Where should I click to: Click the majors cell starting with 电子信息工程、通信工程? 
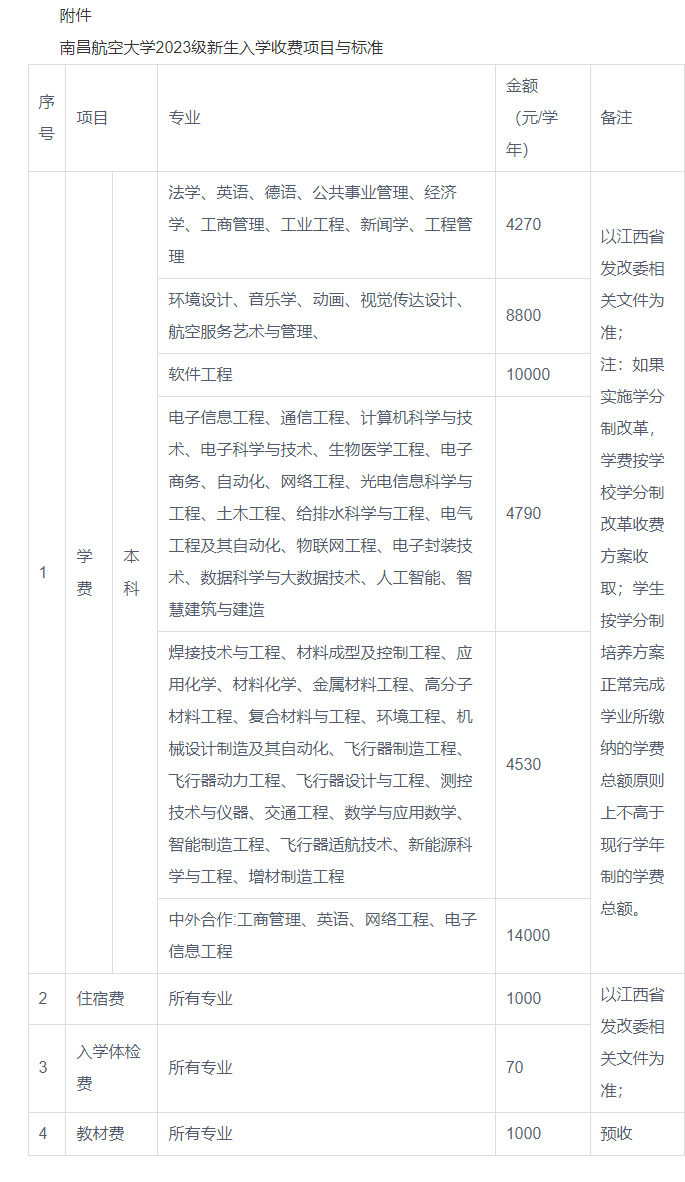[x=326, y=514]
